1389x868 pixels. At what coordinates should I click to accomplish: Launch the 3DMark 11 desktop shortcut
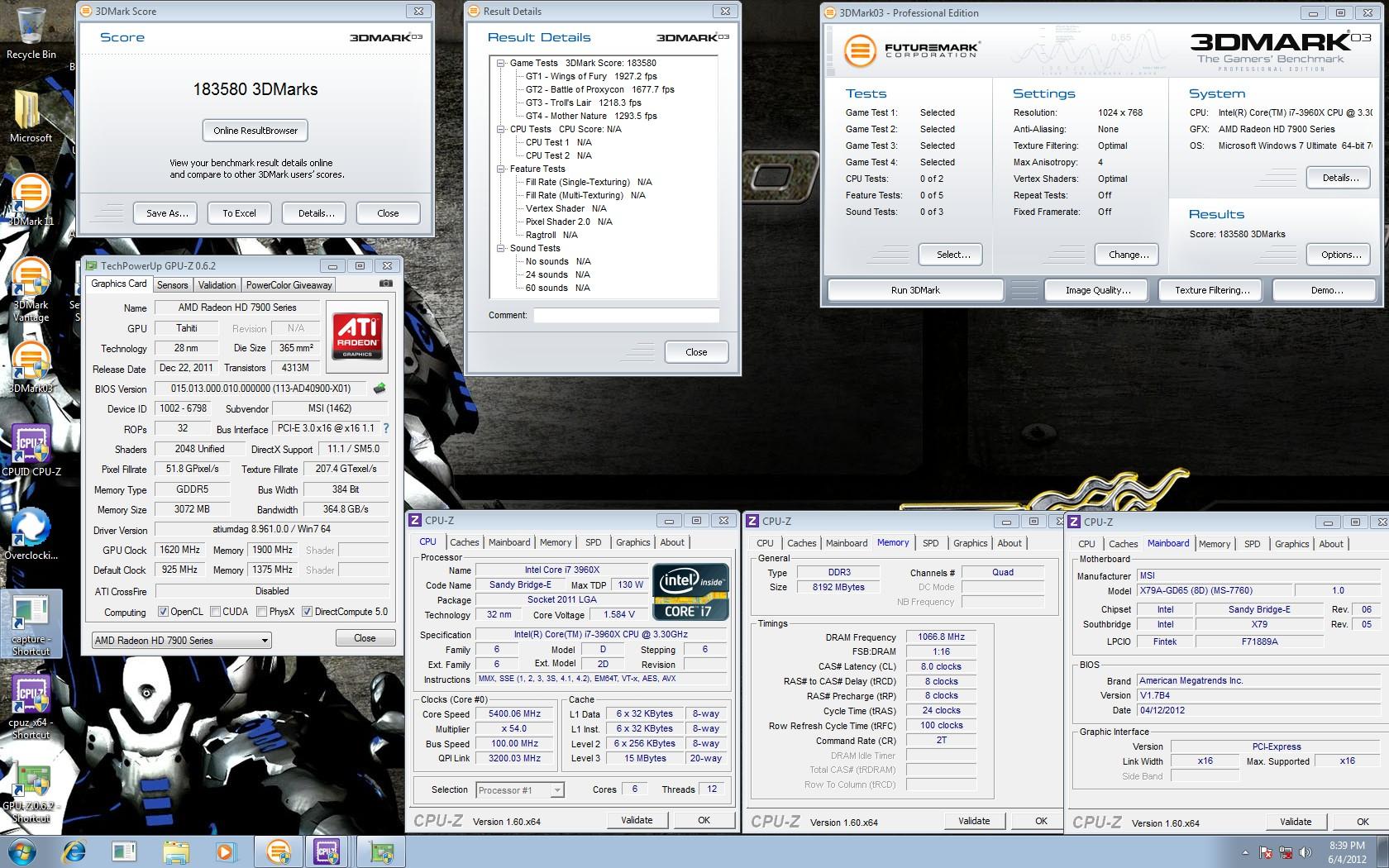coord(31,201)
